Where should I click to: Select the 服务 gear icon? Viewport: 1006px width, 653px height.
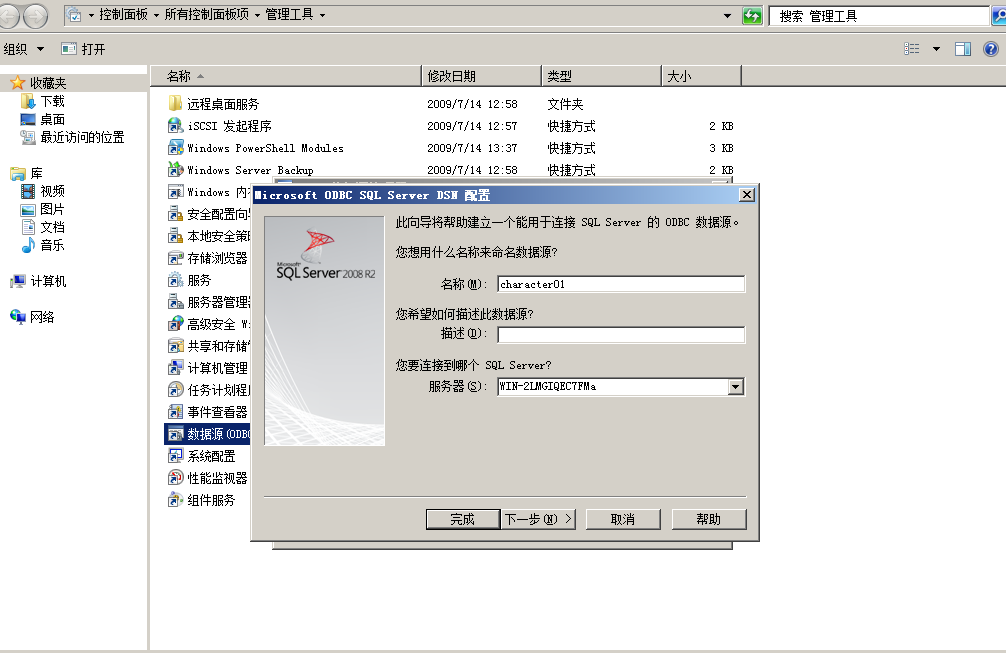[175, 280]
